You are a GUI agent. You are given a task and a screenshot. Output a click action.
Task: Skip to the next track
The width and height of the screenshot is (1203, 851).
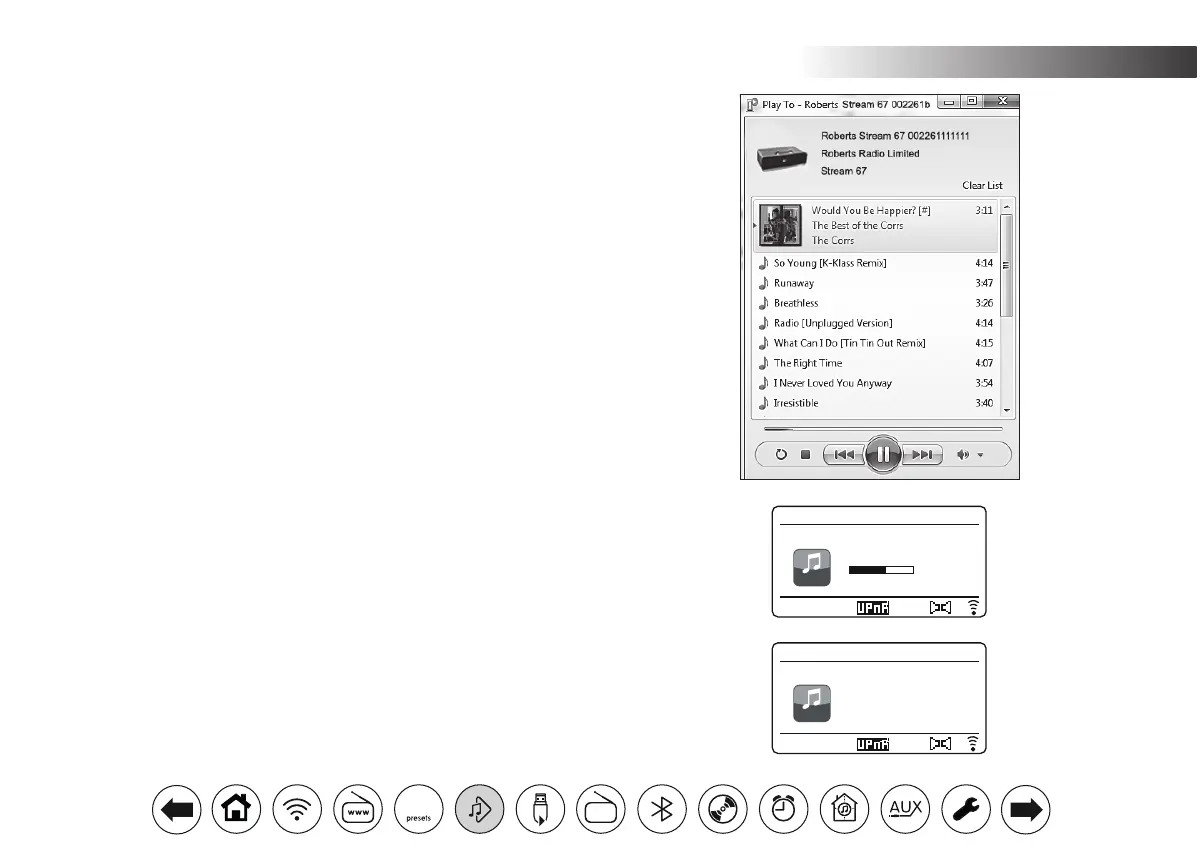[924, 455]
